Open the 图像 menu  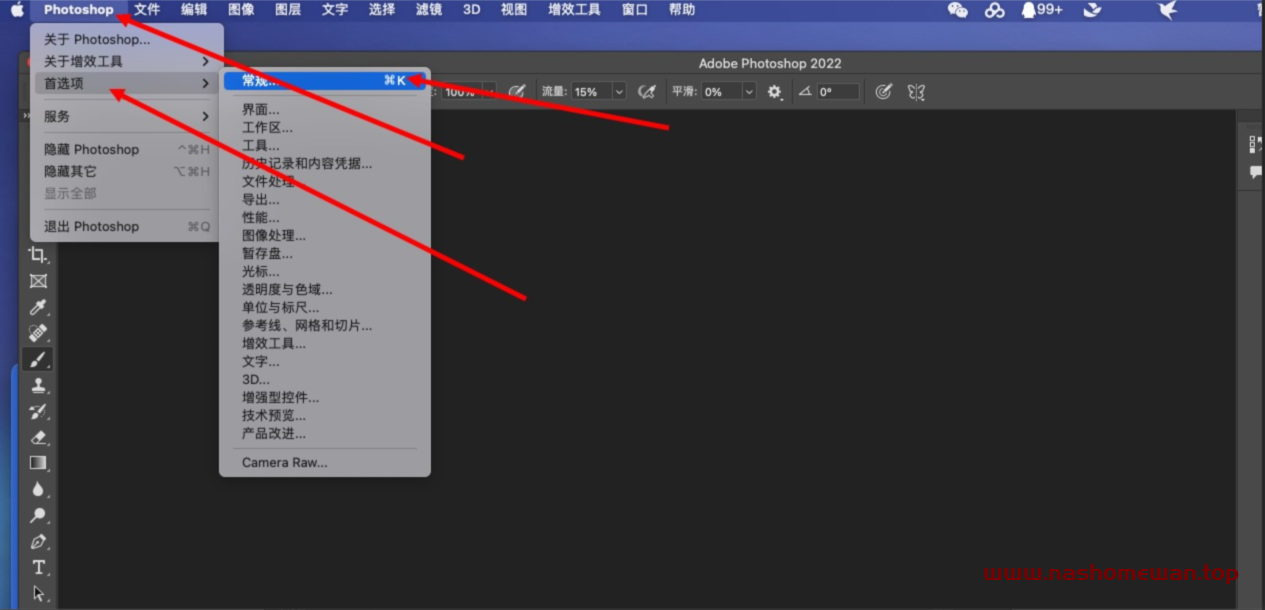point(241,10)
